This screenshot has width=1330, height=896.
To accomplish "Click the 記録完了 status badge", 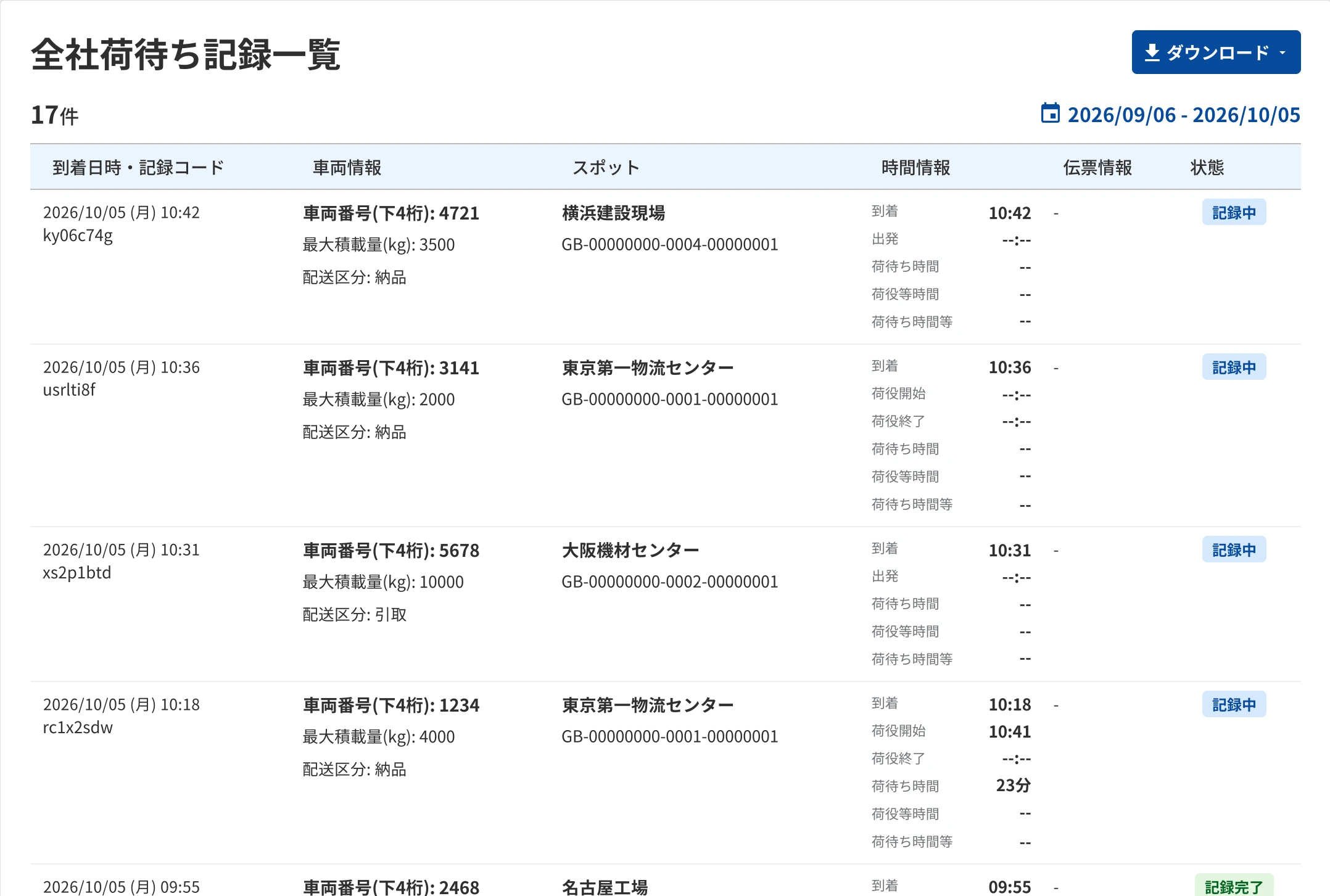I will coord(1234,886).
